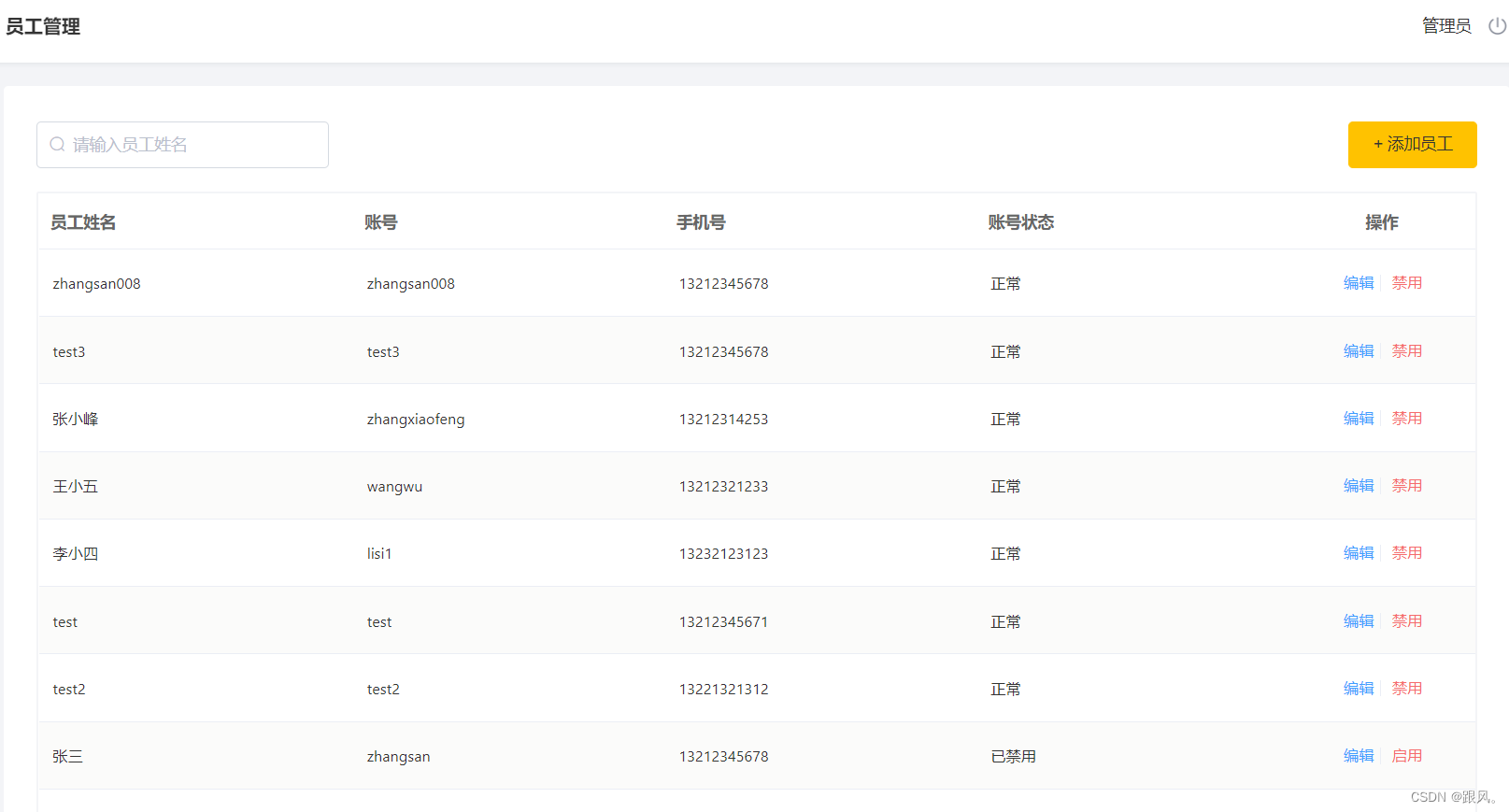
Task: Edit the test account row with phone 13212345671
Action: [x=1359, y=621]
